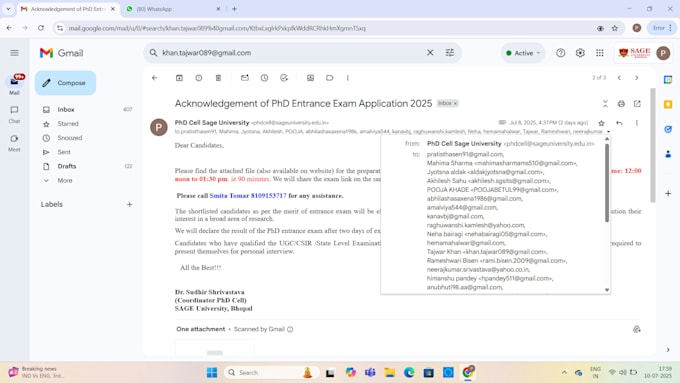The width and height of the screenshot is (680, 383).
Task: Click Mahima Sharma recipient entry
Action: 502,163
